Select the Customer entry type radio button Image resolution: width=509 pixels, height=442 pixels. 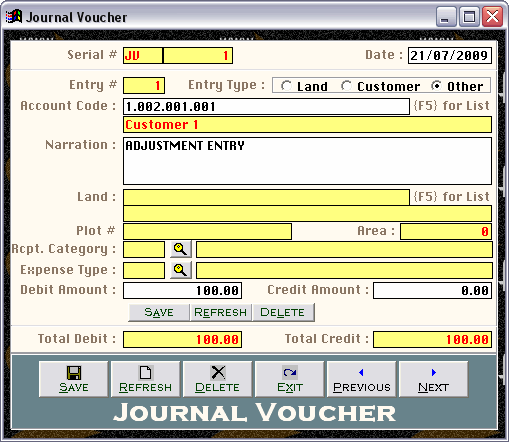pos(346,86)
